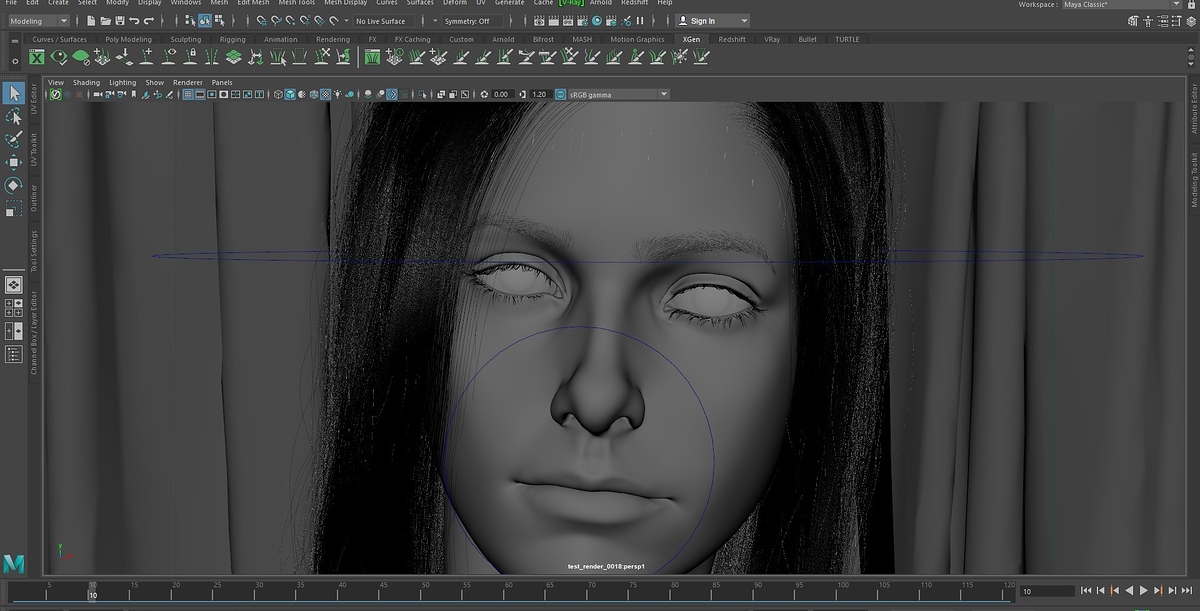The image size is (1200, 611).
Task: Switch to the Poly Modeling shelf tab
Action: tap(128, 39)
